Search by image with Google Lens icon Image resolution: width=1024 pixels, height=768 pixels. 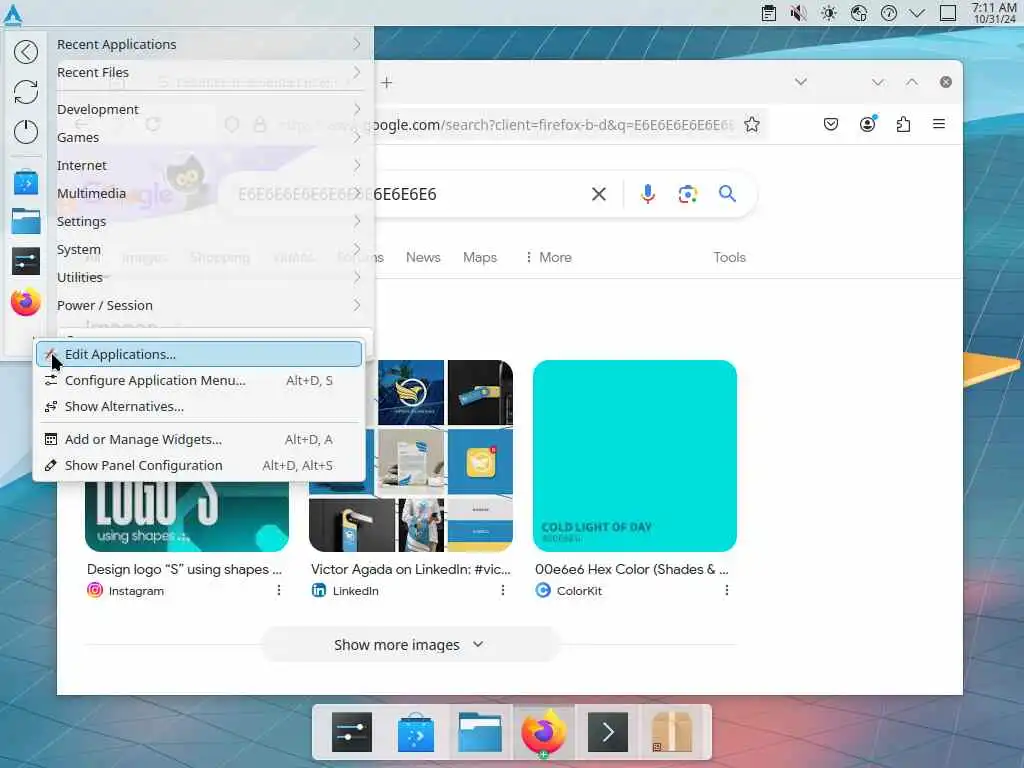[x=687, y=194]
